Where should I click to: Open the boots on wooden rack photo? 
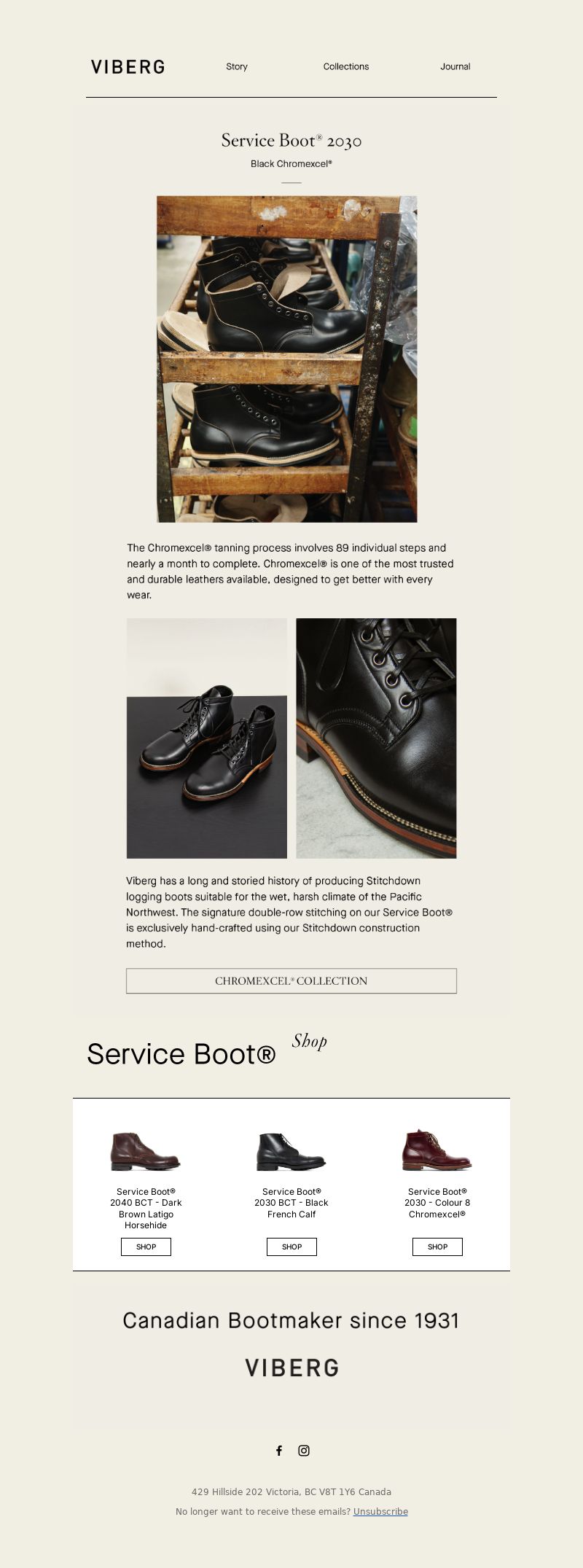(287, 359)
